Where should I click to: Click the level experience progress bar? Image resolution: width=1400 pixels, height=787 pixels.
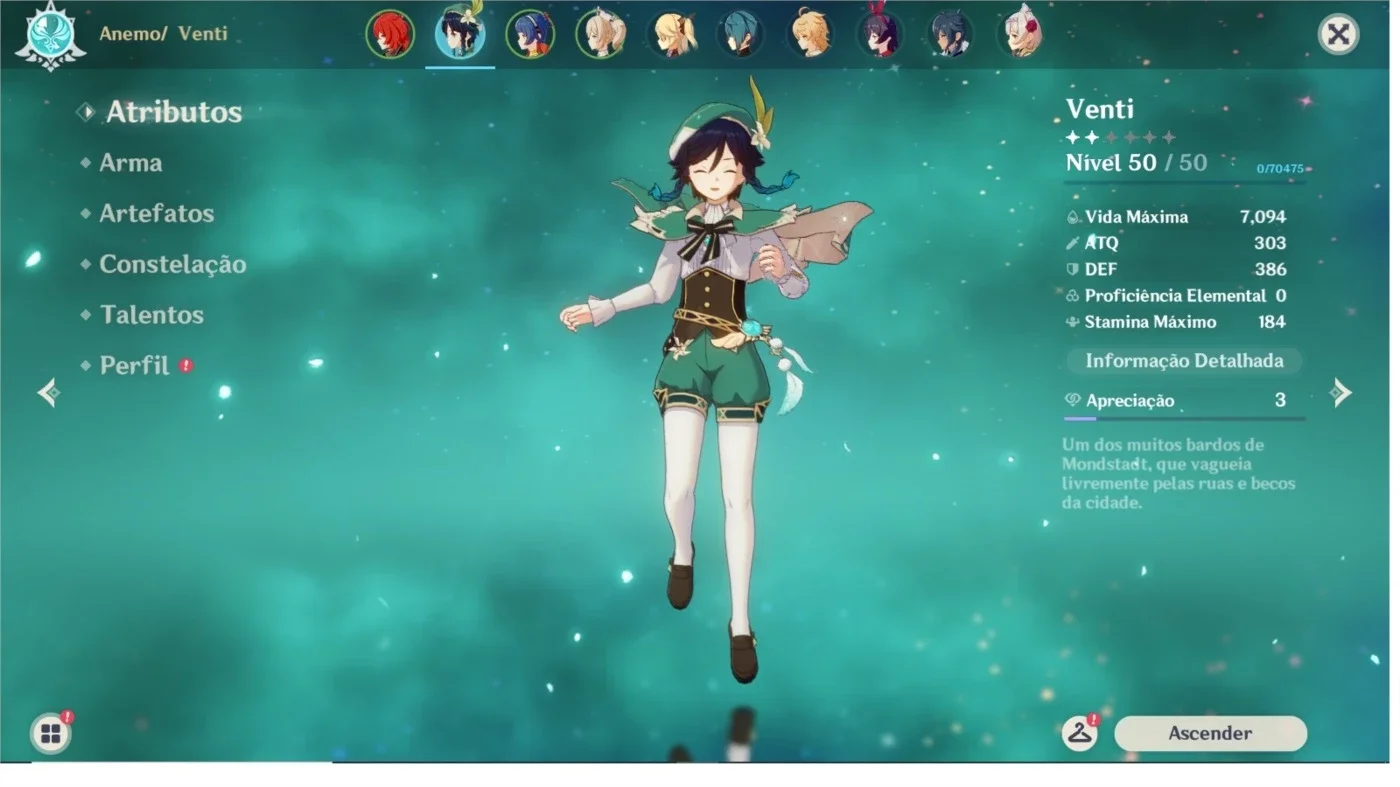click(x=1184, y=182)
